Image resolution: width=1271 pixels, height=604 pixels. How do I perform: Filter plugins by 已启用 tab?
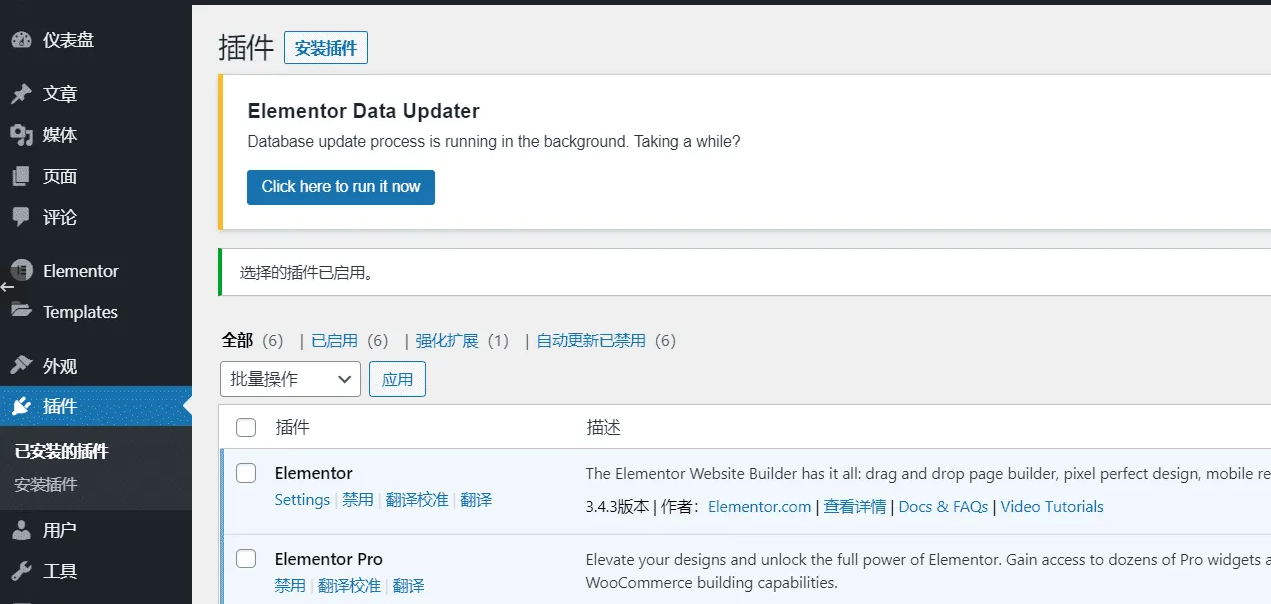[334, 341]
